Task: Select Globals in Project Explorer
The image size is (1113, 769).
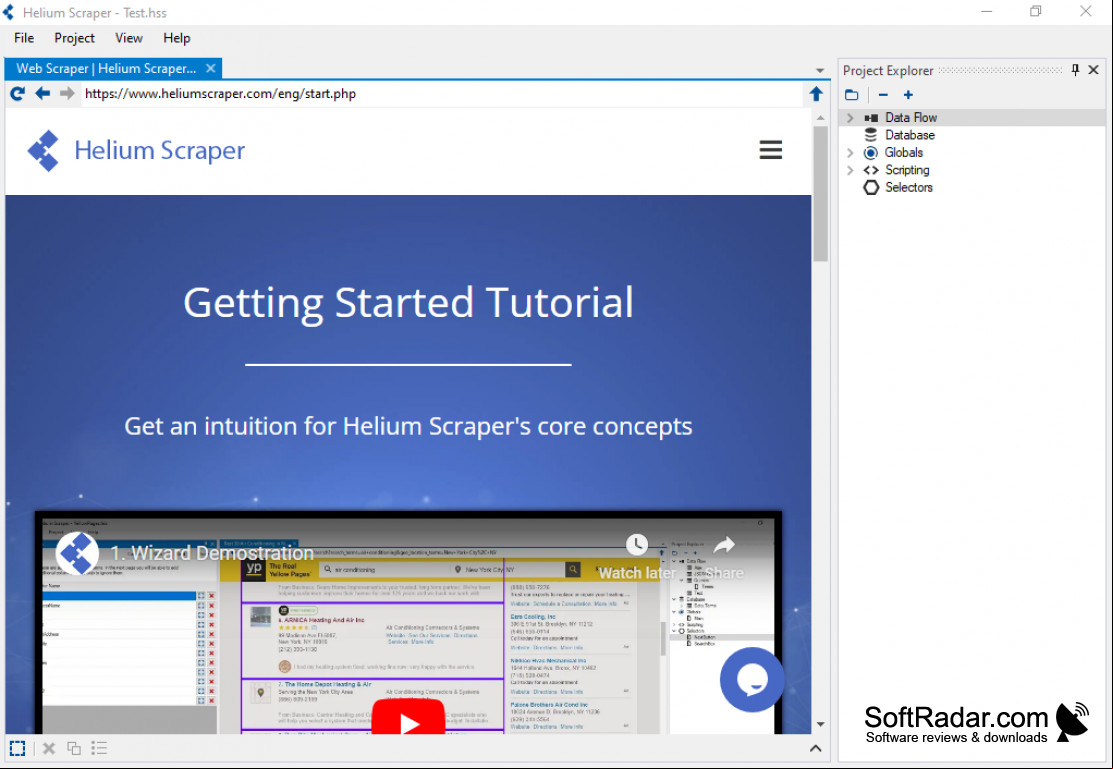Action: [904, 153]
